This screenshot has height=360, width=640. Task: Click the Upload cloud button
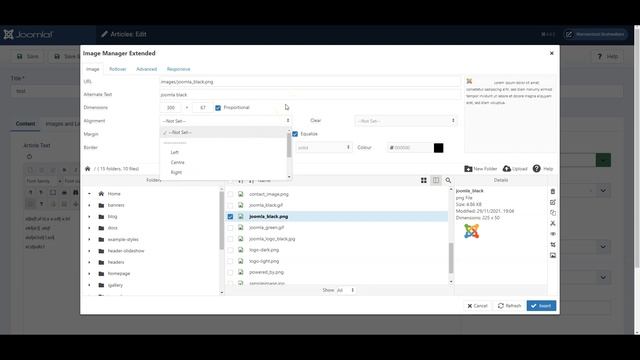tap(515, 169)
